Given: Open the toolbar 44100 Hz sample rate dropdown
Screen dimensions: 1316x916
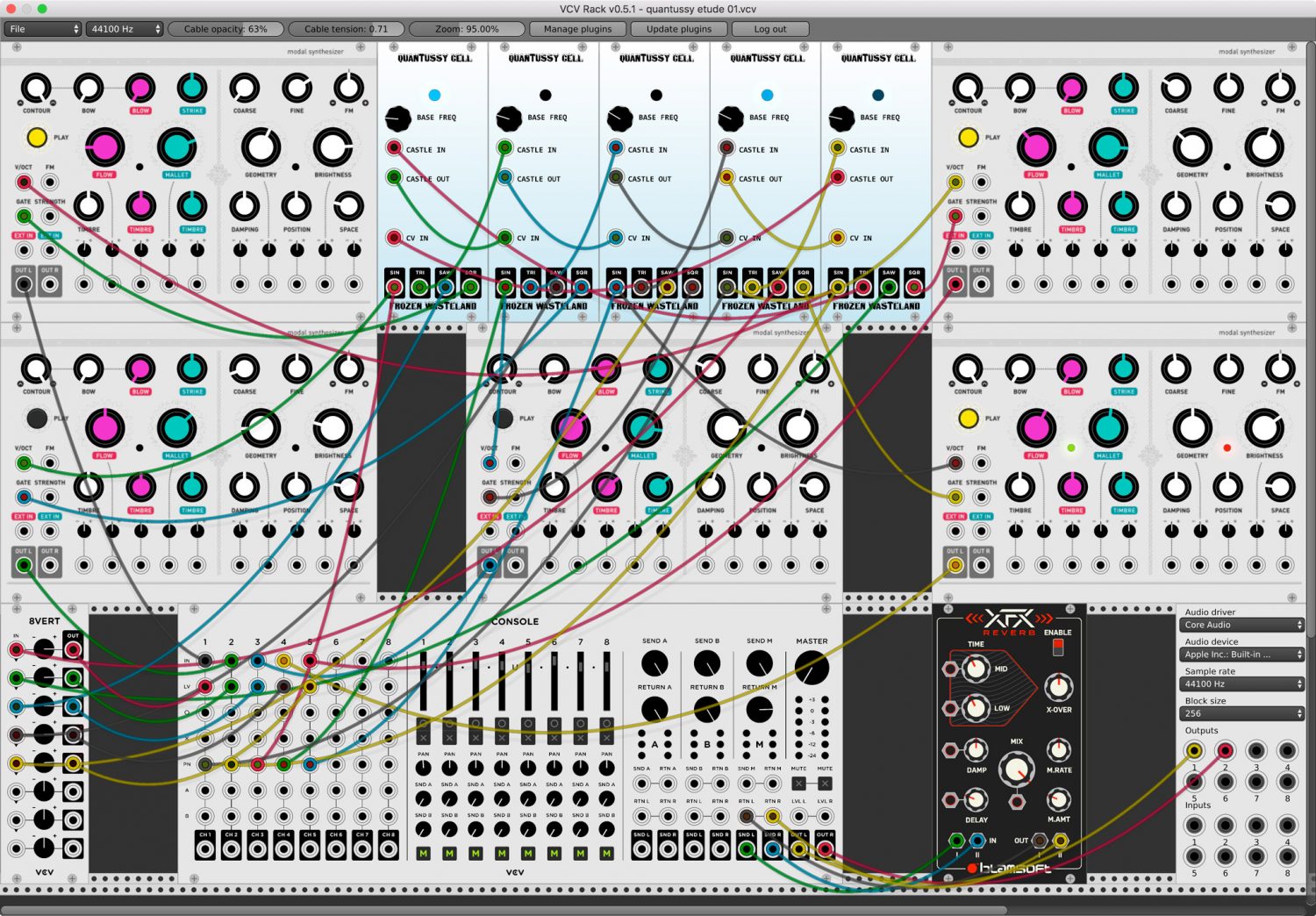Looking at the screenshot, I should pos(125,29).
